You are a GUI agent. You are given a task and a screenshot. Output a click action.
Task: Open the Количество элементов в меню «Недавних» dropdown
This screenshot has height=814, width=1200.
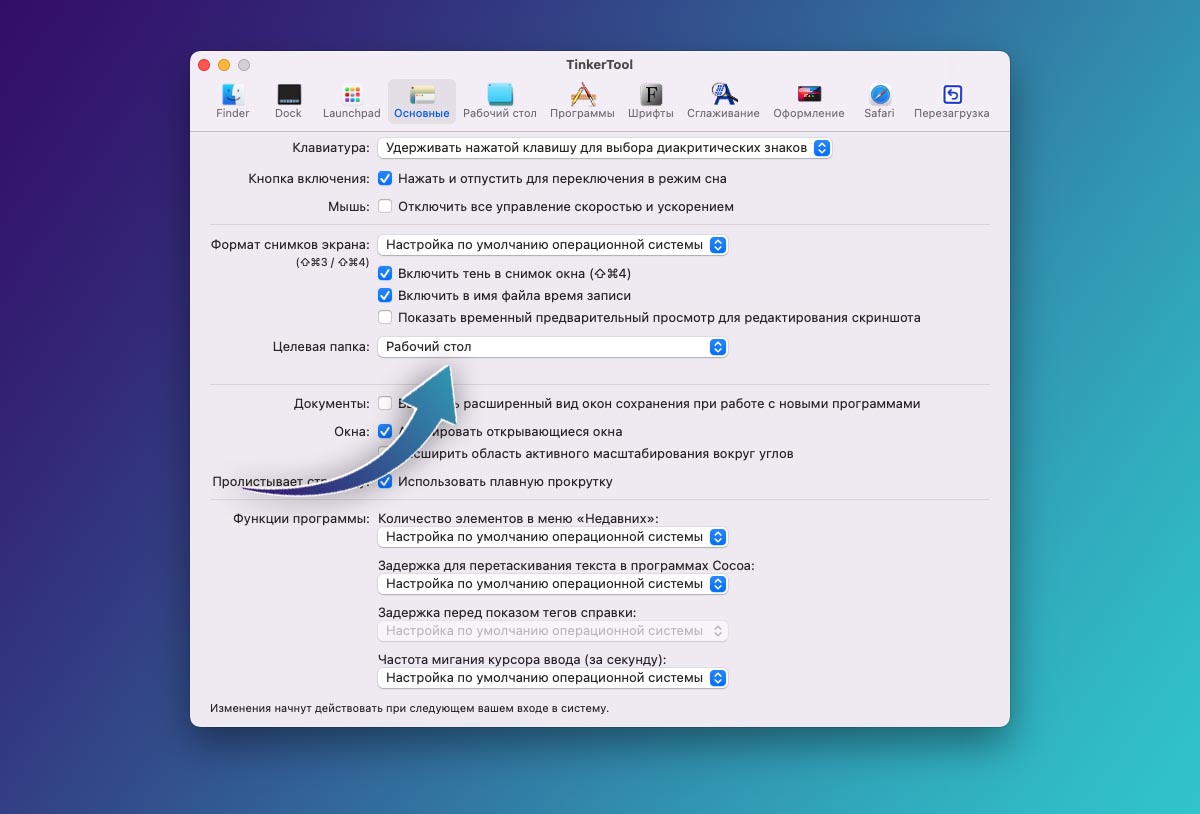(x=553, y=537)
